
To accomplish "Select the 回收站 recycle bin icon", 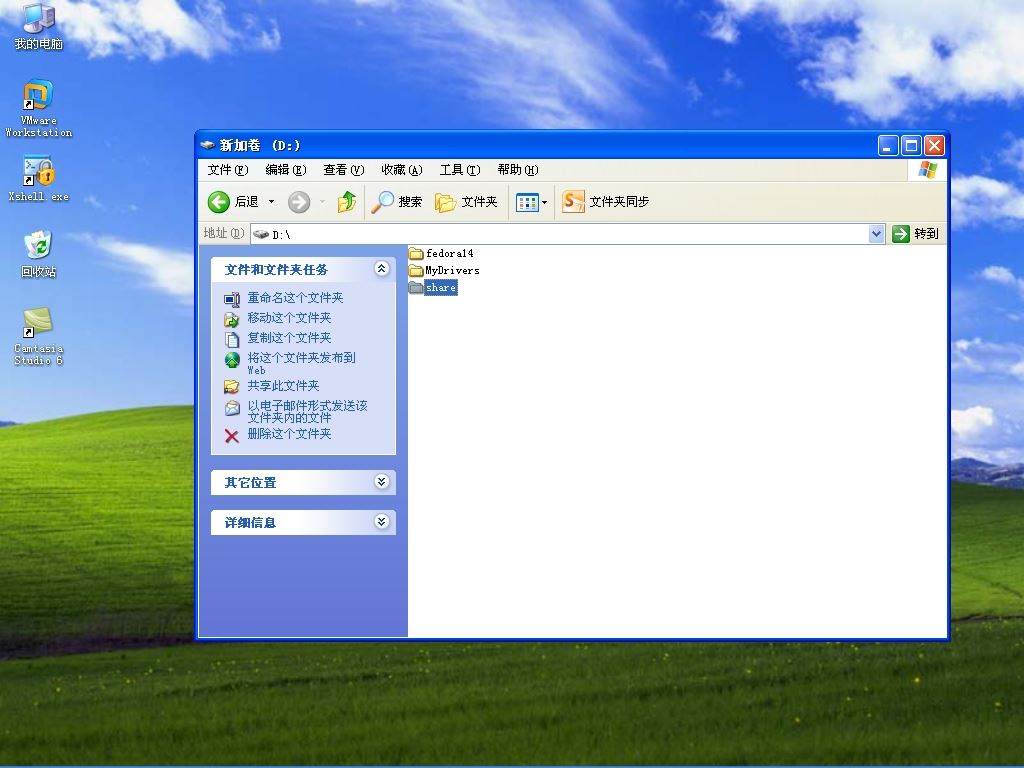I will [39, 254].
